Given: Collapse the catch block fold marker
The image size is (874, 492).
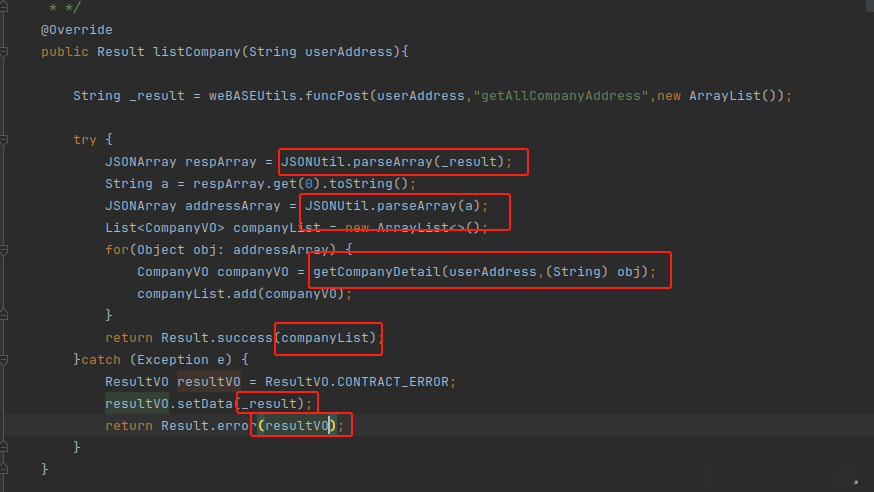Looking at the screenshot, I should pos(4,360).
